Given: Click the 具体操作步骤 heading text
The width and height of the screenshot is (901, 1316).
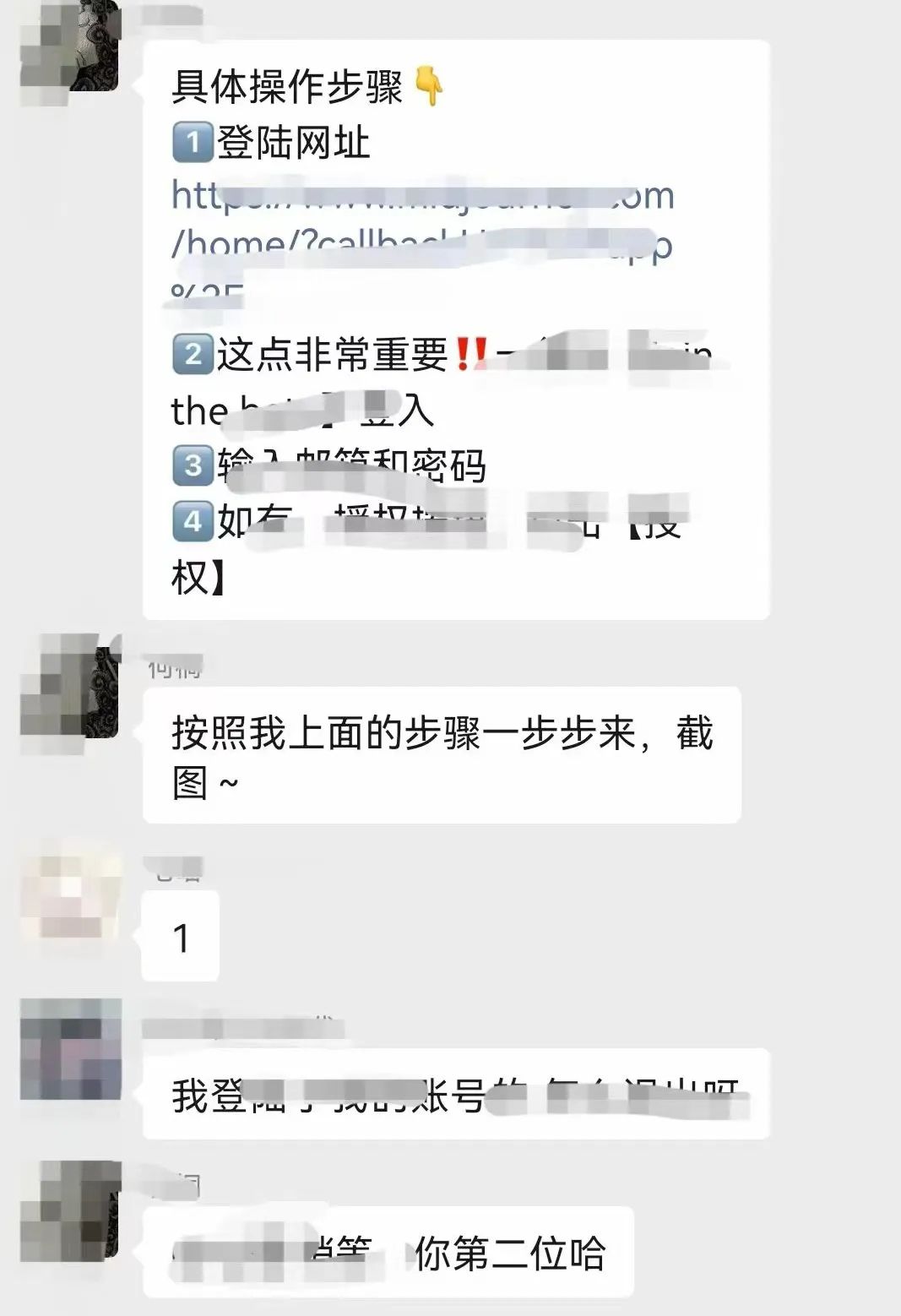Looking at the screenshot, I should [x=287, y=87].
